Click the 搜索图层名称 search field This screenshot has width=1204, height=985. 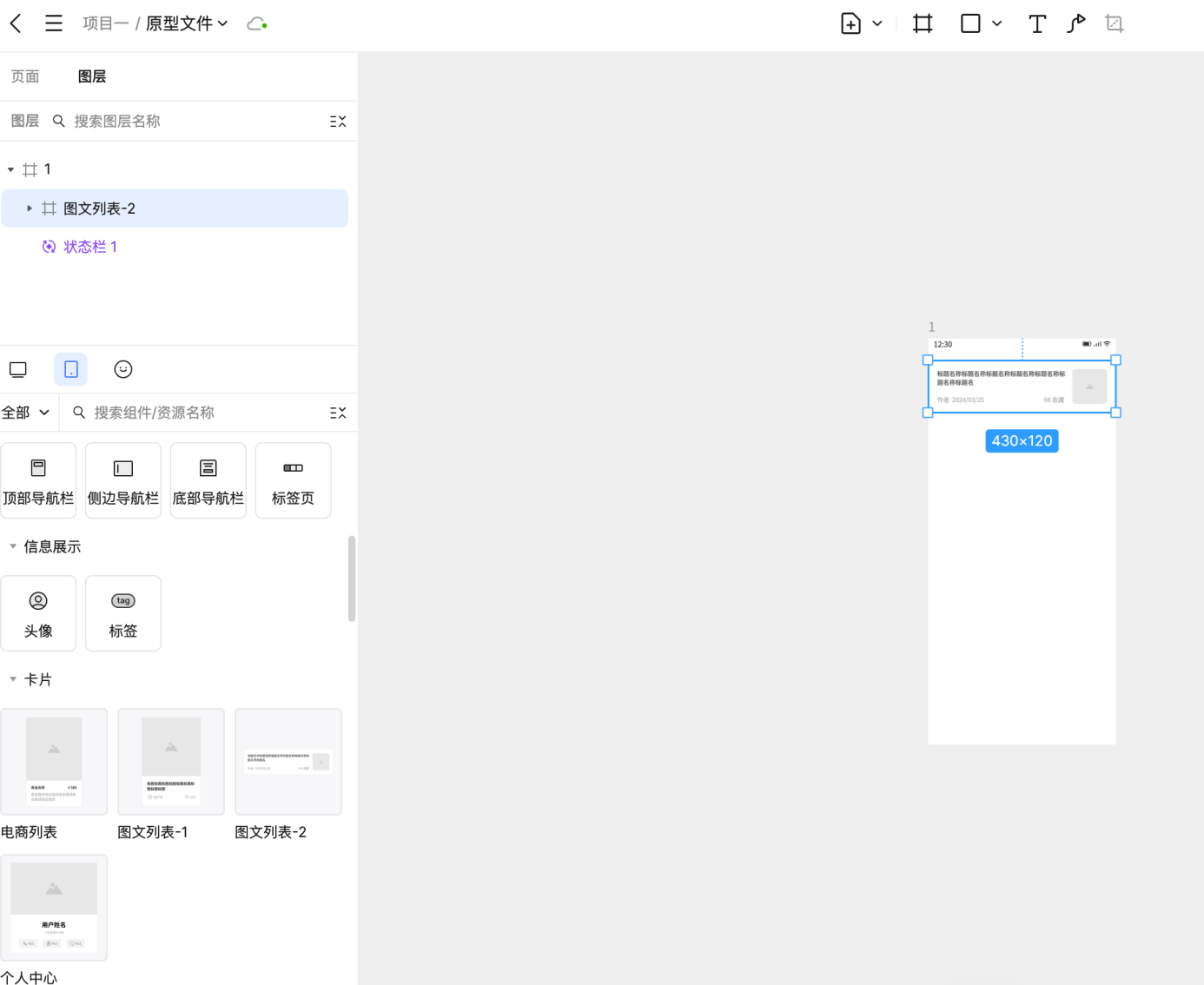(x=195, y=121)
